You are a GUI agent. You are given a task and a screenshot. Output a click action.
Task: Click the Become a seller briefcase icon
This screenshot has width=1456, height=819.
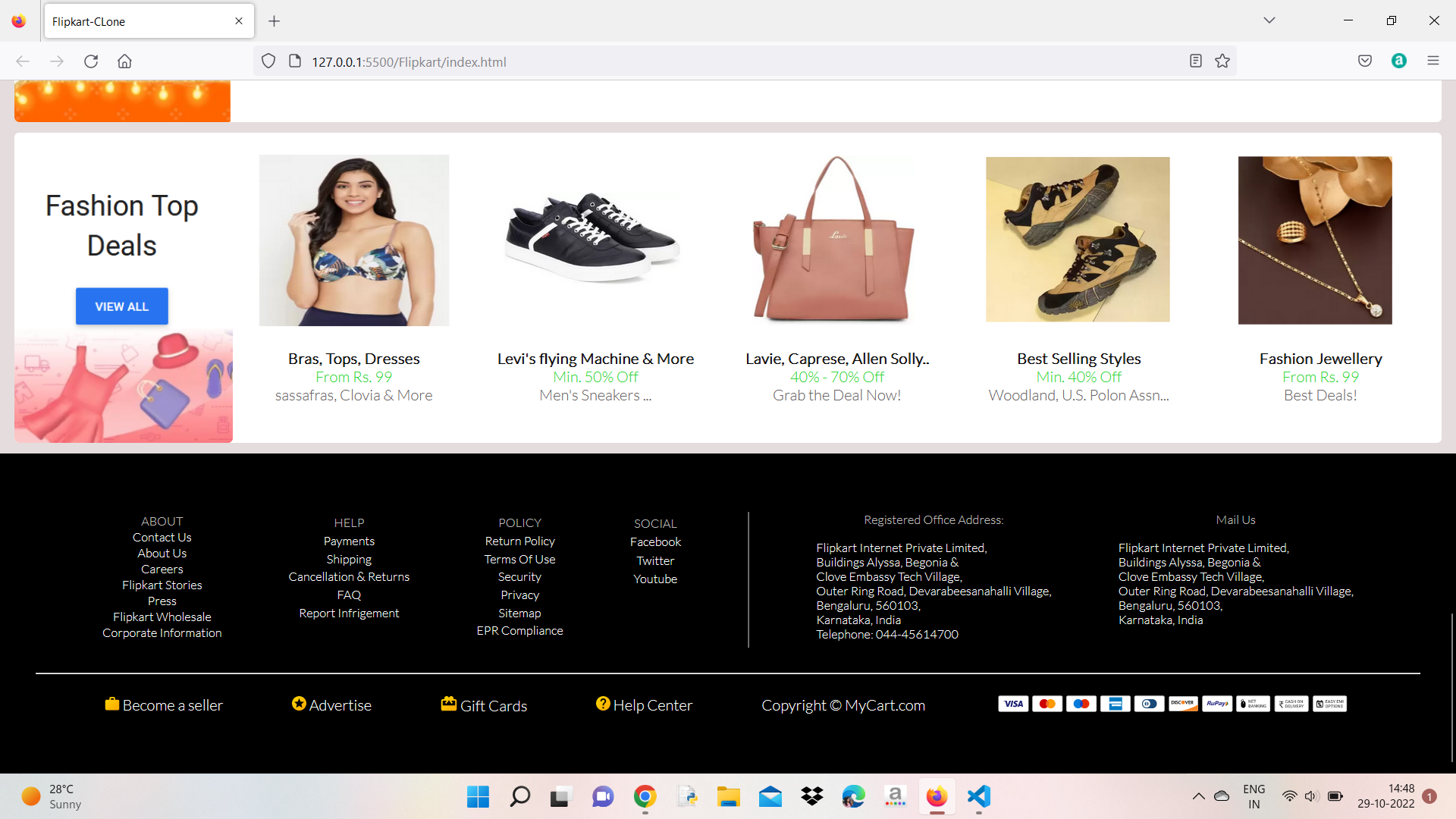coord(112,704)
